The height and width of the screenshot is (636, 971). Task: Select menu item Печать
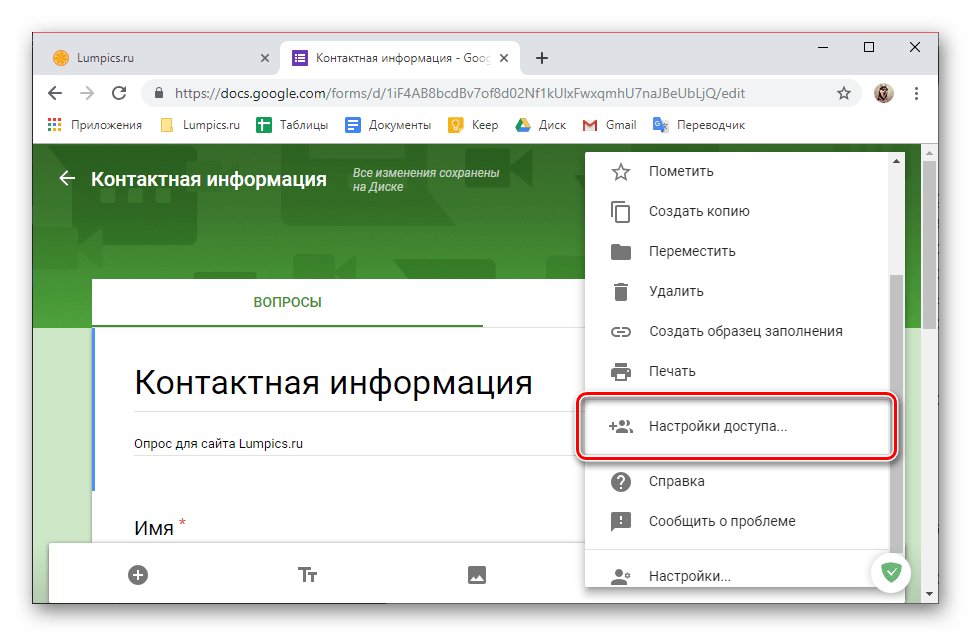coord(737,371)
